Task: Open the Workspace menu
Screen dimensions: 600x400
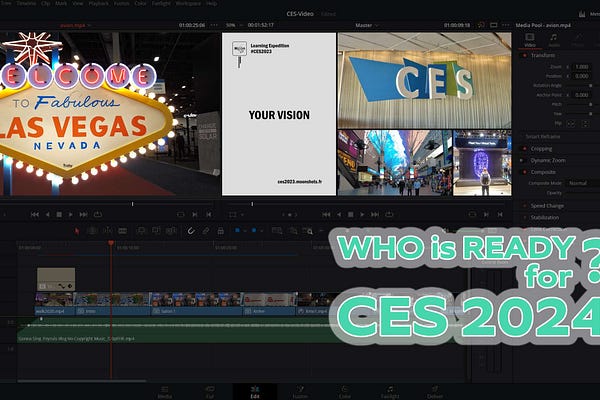Action: click(x=188, y=3)
